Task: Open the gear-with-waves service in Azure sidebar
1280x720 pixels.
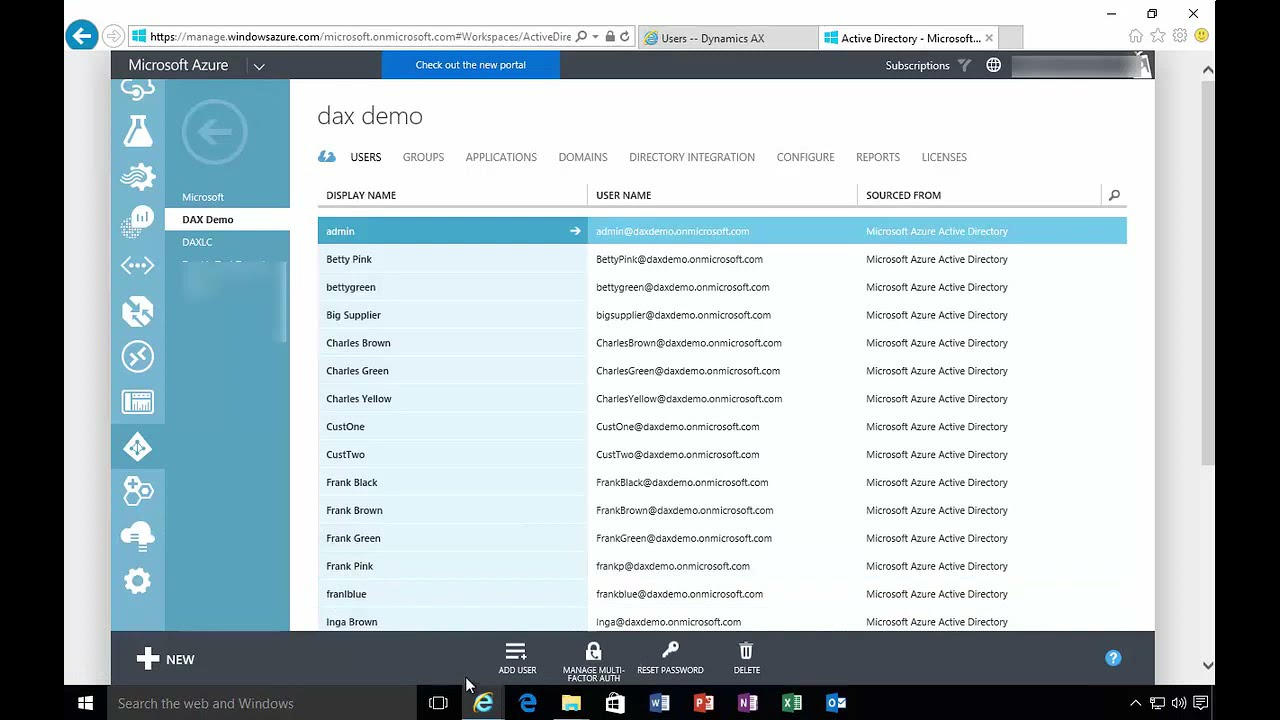Action: pyautogui.click(x=138, y=177)
